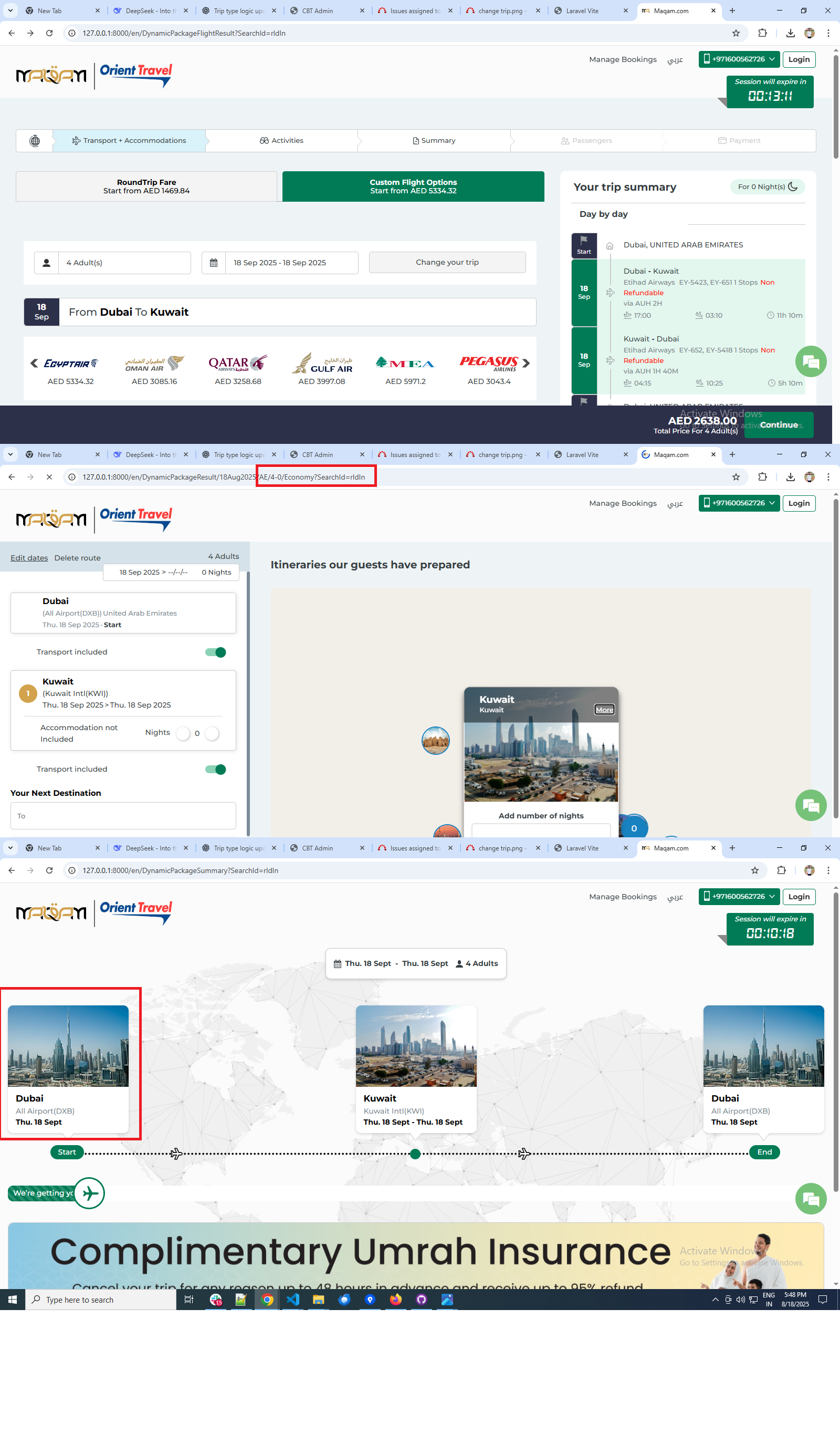The image size is (840, 1454).
Task: Expand hidden system tray icons chevron
Action: (715, 1300)
